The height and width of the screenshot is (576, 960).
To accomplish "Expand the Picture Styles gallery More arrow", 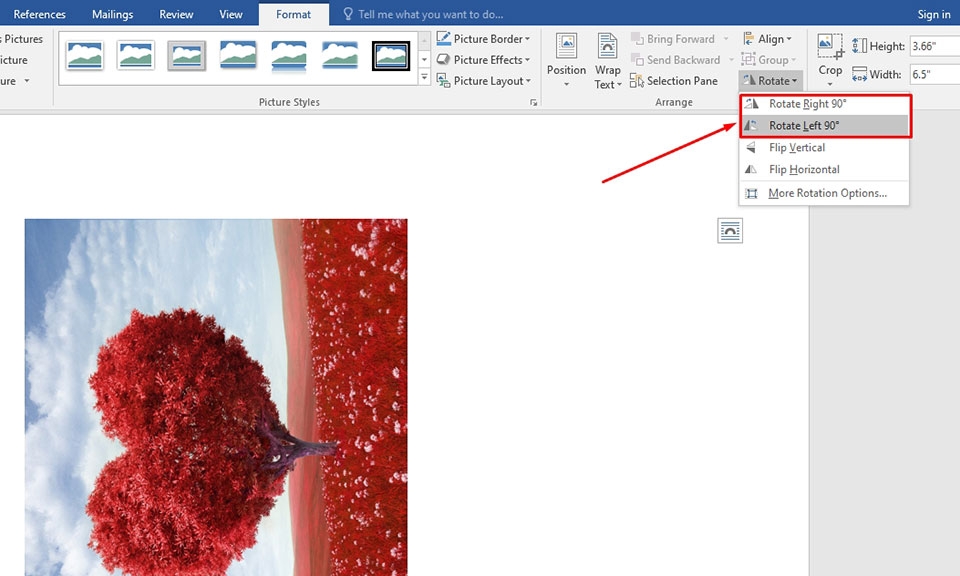I will click(424, 77).
